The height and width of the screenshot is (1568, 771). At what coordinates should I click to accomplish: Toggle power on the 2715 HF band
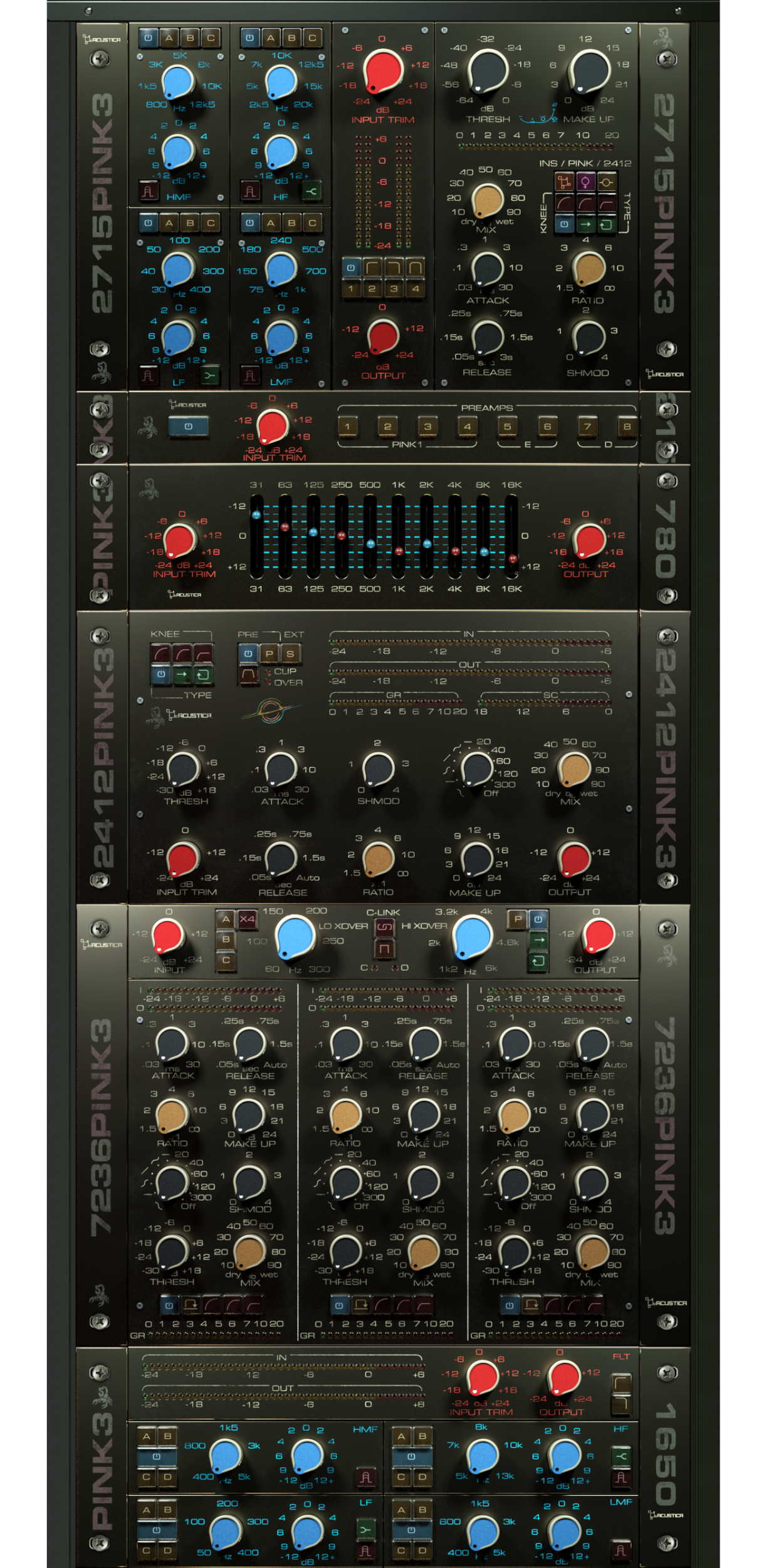click(x=250, y=38)
